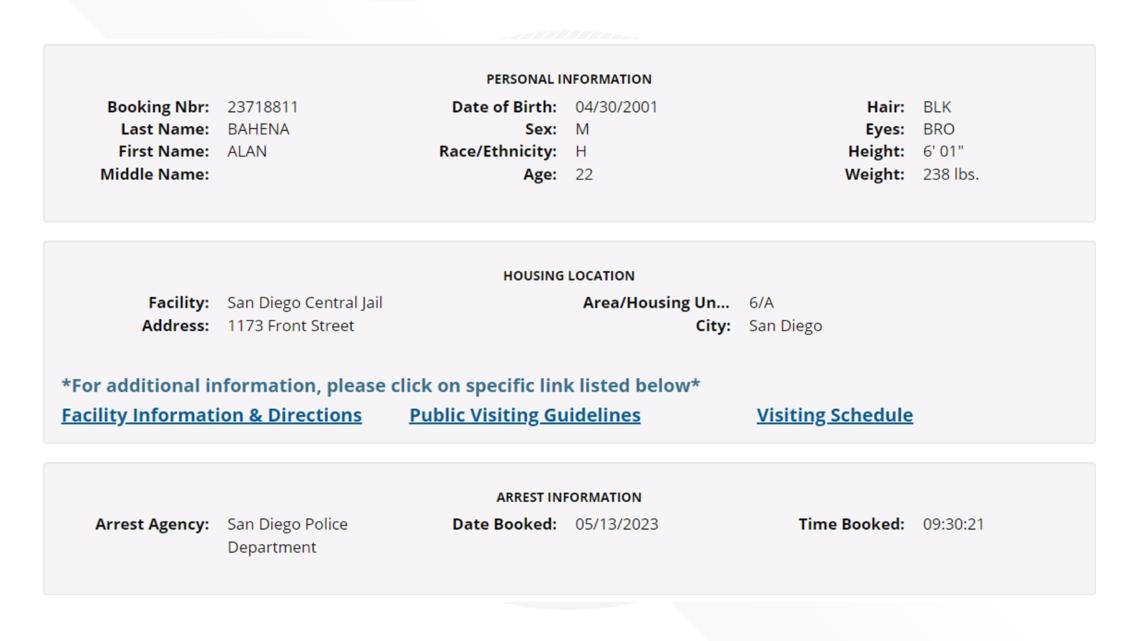The image size is (1140, 641).
Task: Click the San Diego Central Jail facility name
Action: pyautogui.click(x=304, y=303)
